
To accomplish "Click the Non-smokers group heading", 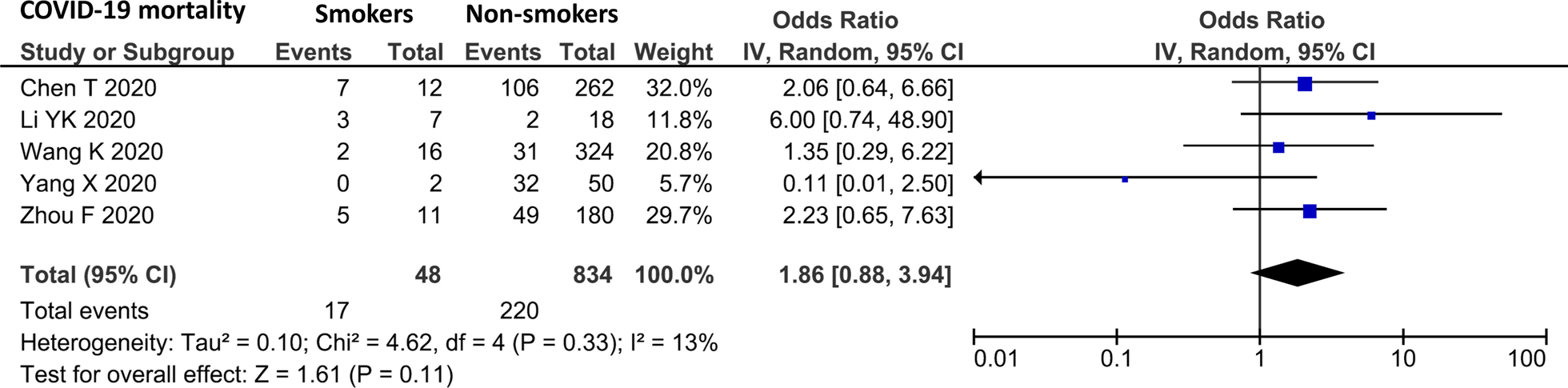I will 542,14.
